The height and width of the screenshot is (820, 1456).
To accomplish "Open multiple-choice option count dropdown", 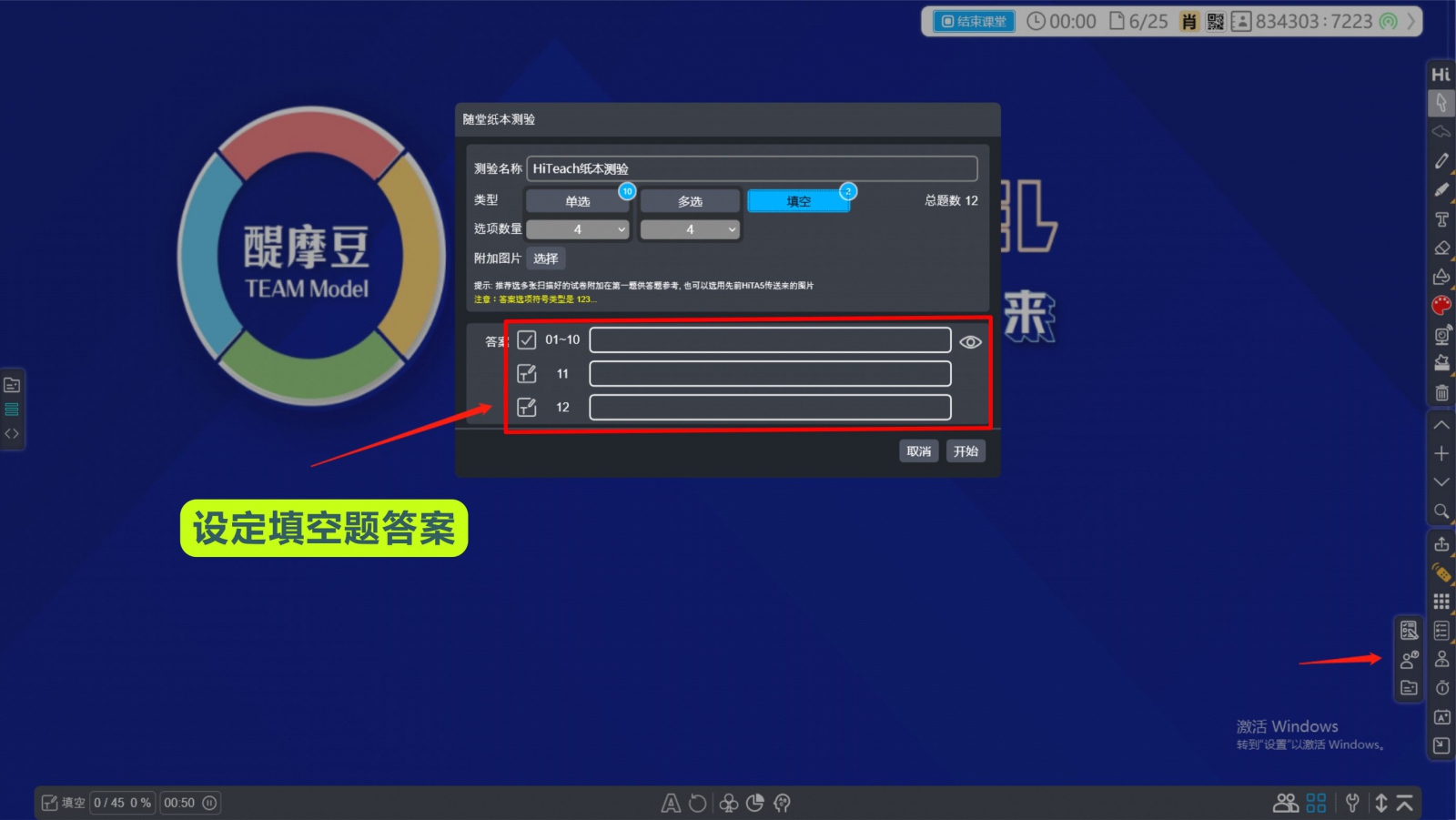I will (x=690, y=229).
